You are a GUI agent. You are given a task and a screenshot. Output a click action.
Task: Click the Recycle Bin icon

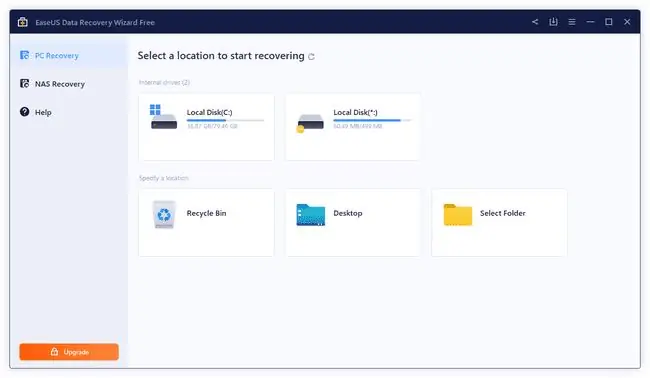pyautogui.click(x=164, y=214)
